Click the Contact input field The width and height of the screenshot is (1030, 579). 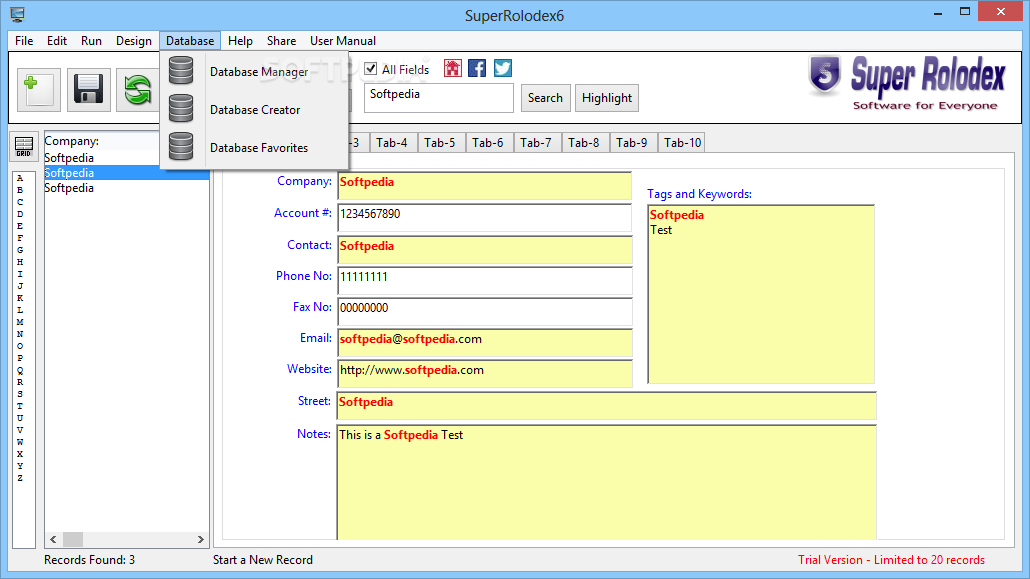485,250
